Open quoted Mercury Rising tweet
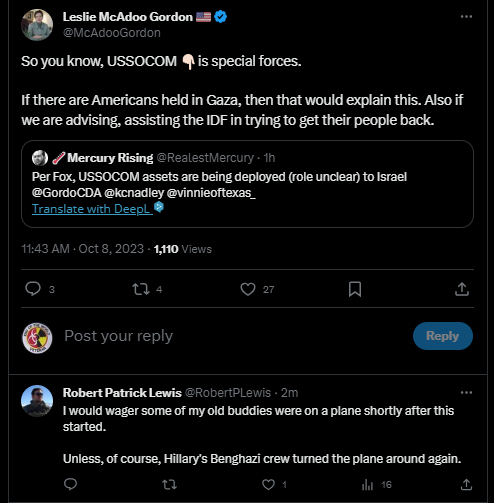This screenshot has height=503, width=494. pyautogui.click(x=247, y=184)
